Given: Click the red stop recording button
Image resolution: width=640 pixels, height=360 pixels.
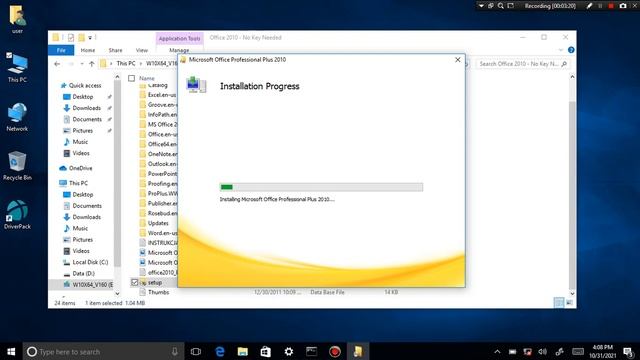Looking at the screenshot, I should 611,6.
